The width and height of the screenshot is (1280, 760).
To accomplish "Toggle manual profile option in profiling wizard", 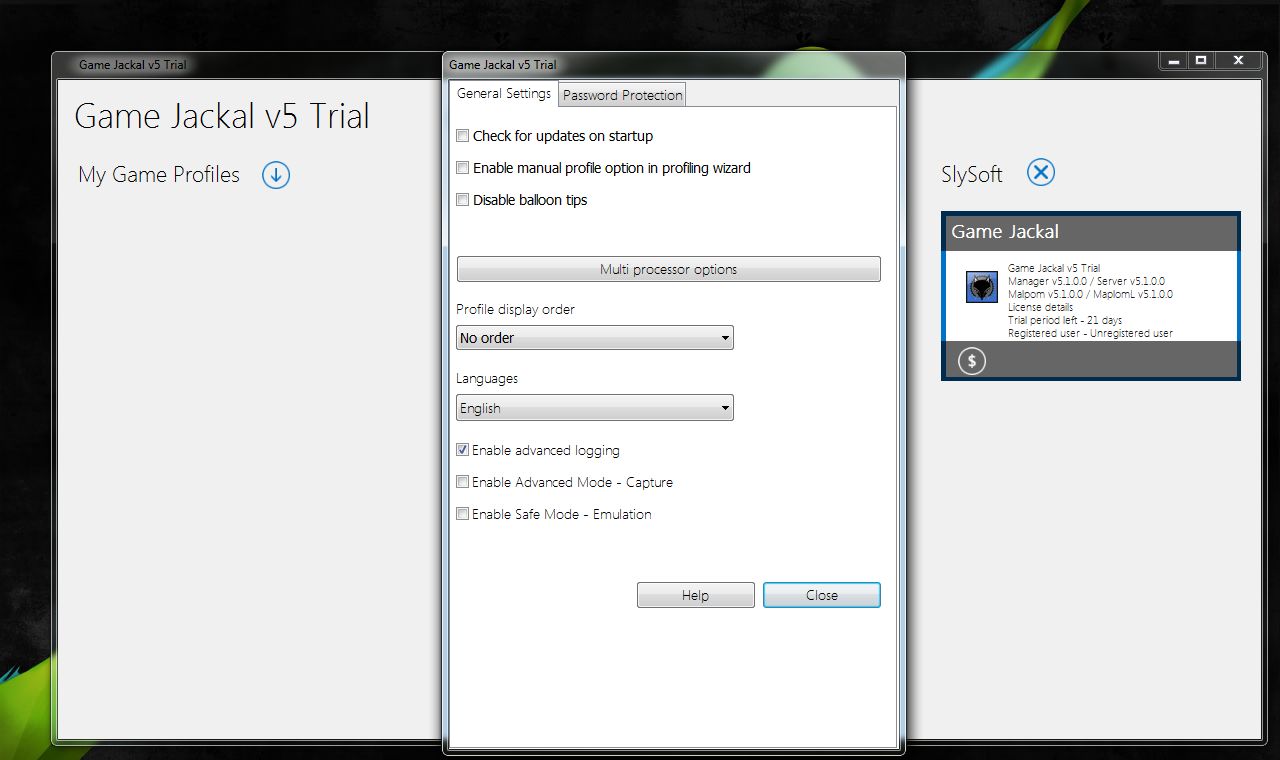I will coord(462,168).
